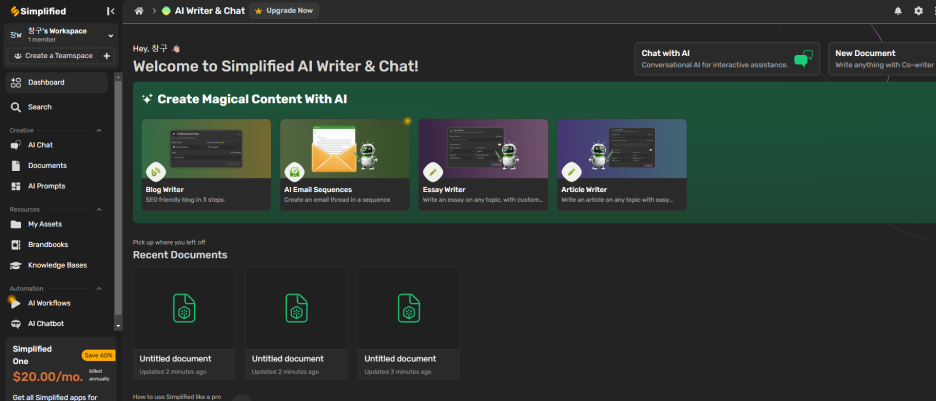Open Essay Writer template card

483,165
